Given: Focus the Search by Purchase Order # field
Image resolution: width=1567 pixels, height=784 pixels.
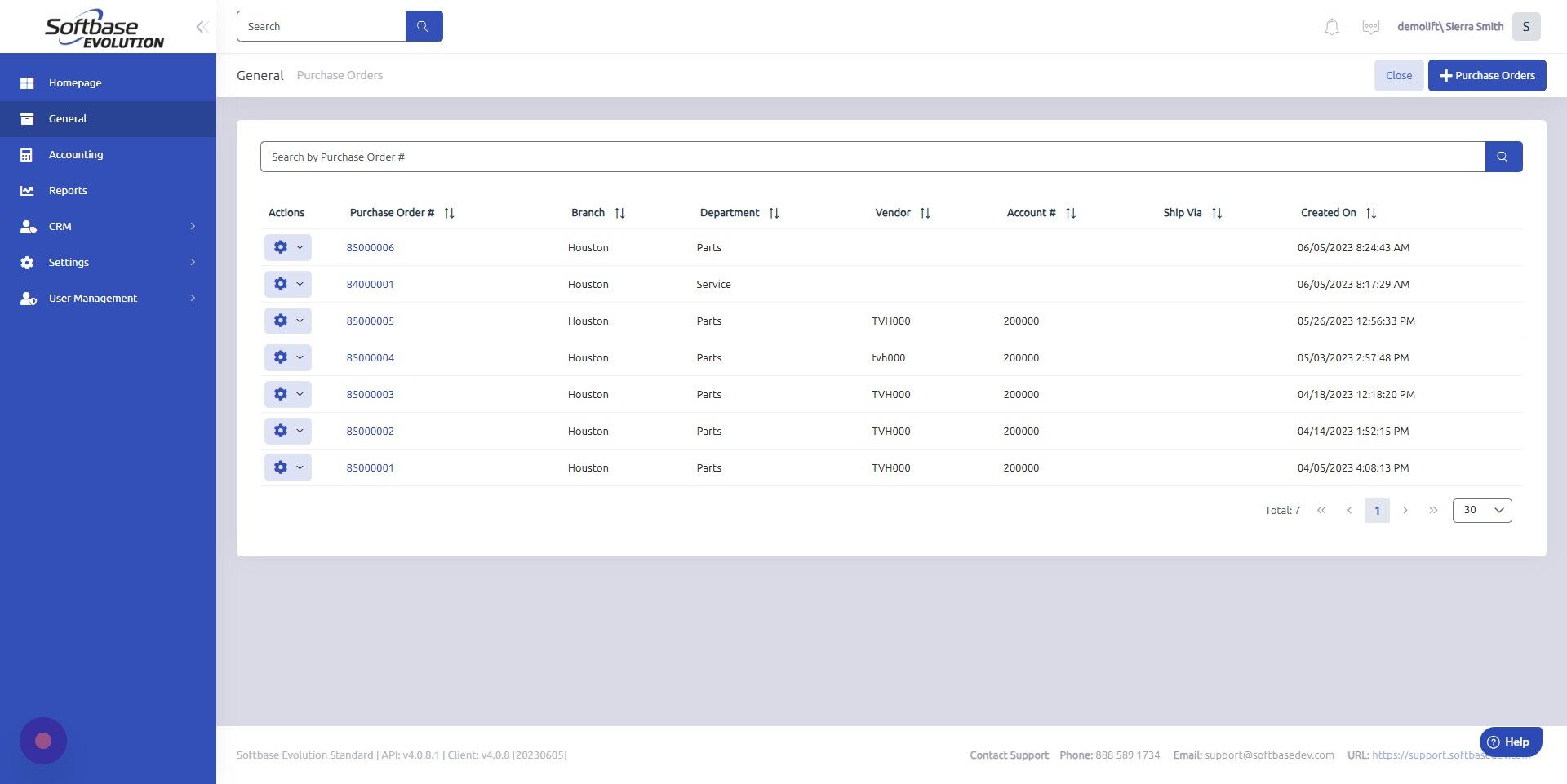Looking at the screenshot, I should (872, 157).
